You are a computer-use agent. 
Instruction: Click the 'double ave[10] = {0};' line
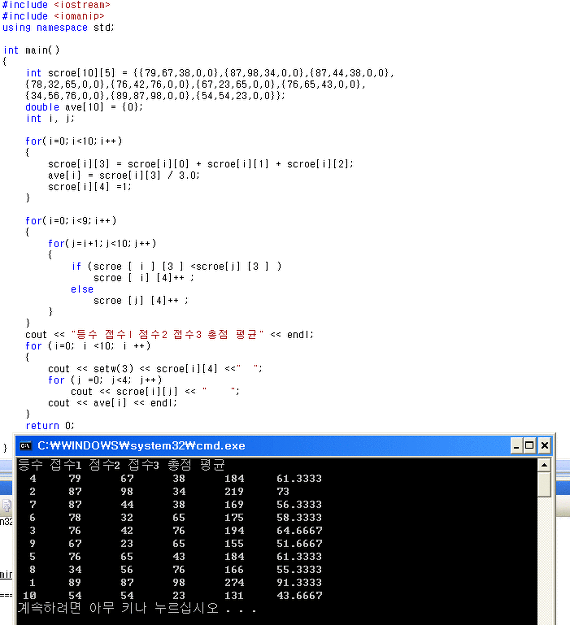click(84, 107)
